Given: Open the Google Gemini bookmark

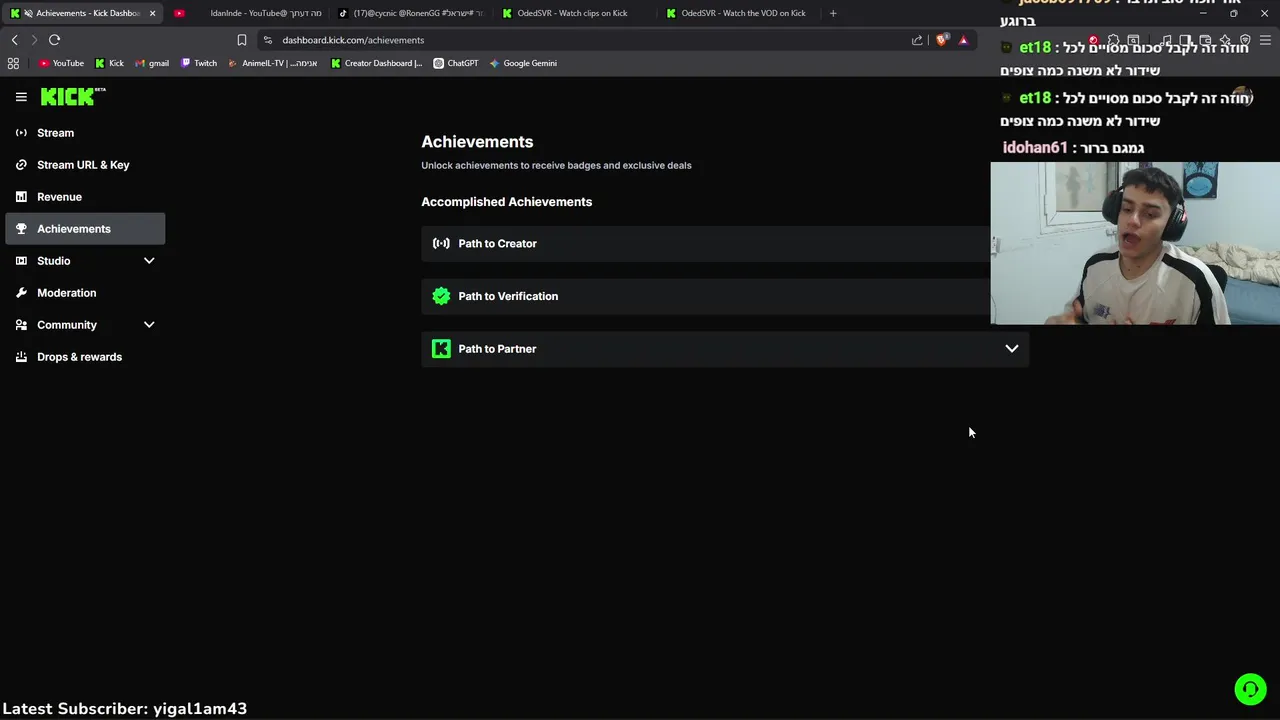Looking at the screenshot, I should (x=523, y=63).
